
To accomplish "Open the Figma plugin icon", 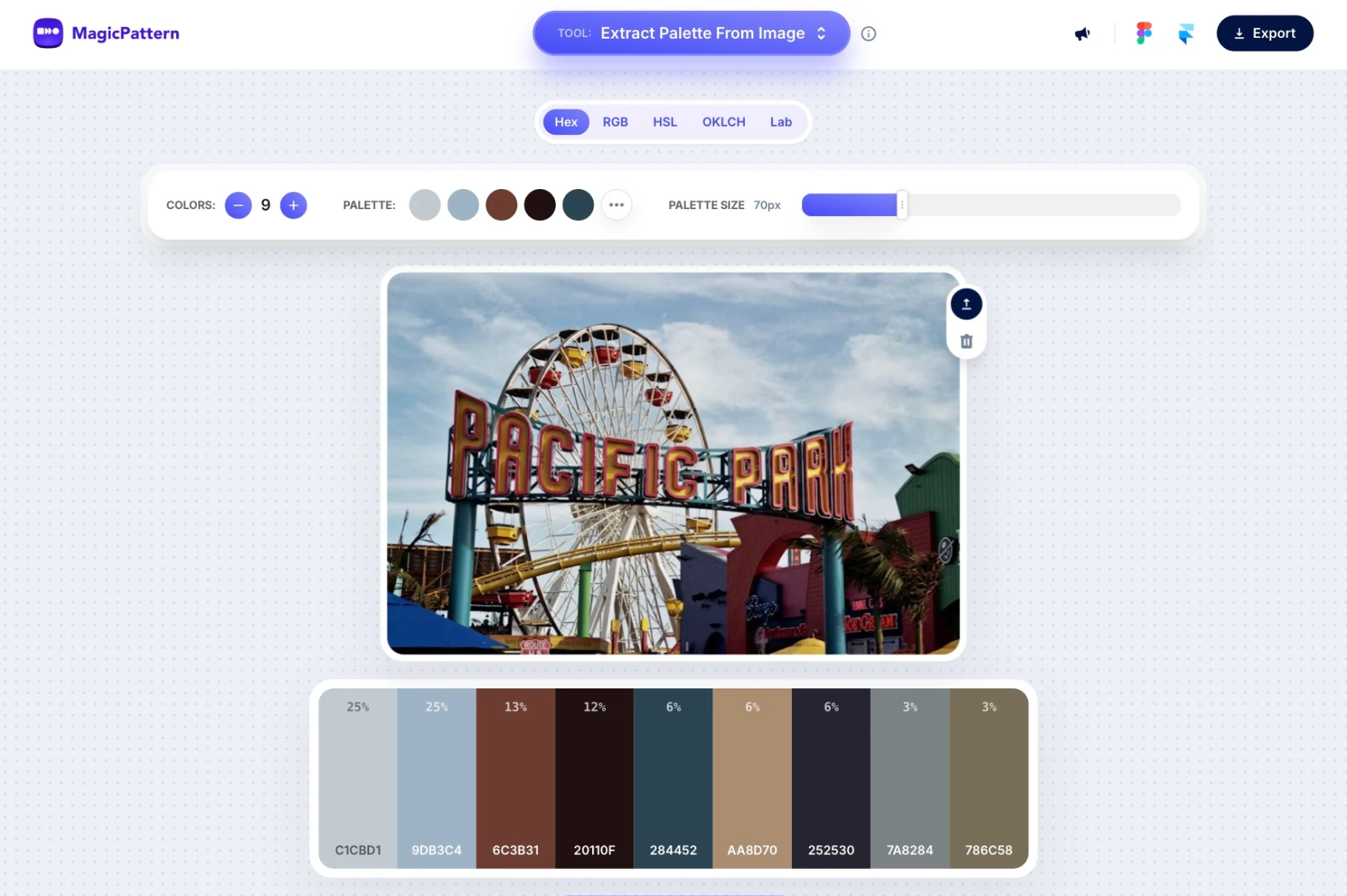I will point(1144,33).
